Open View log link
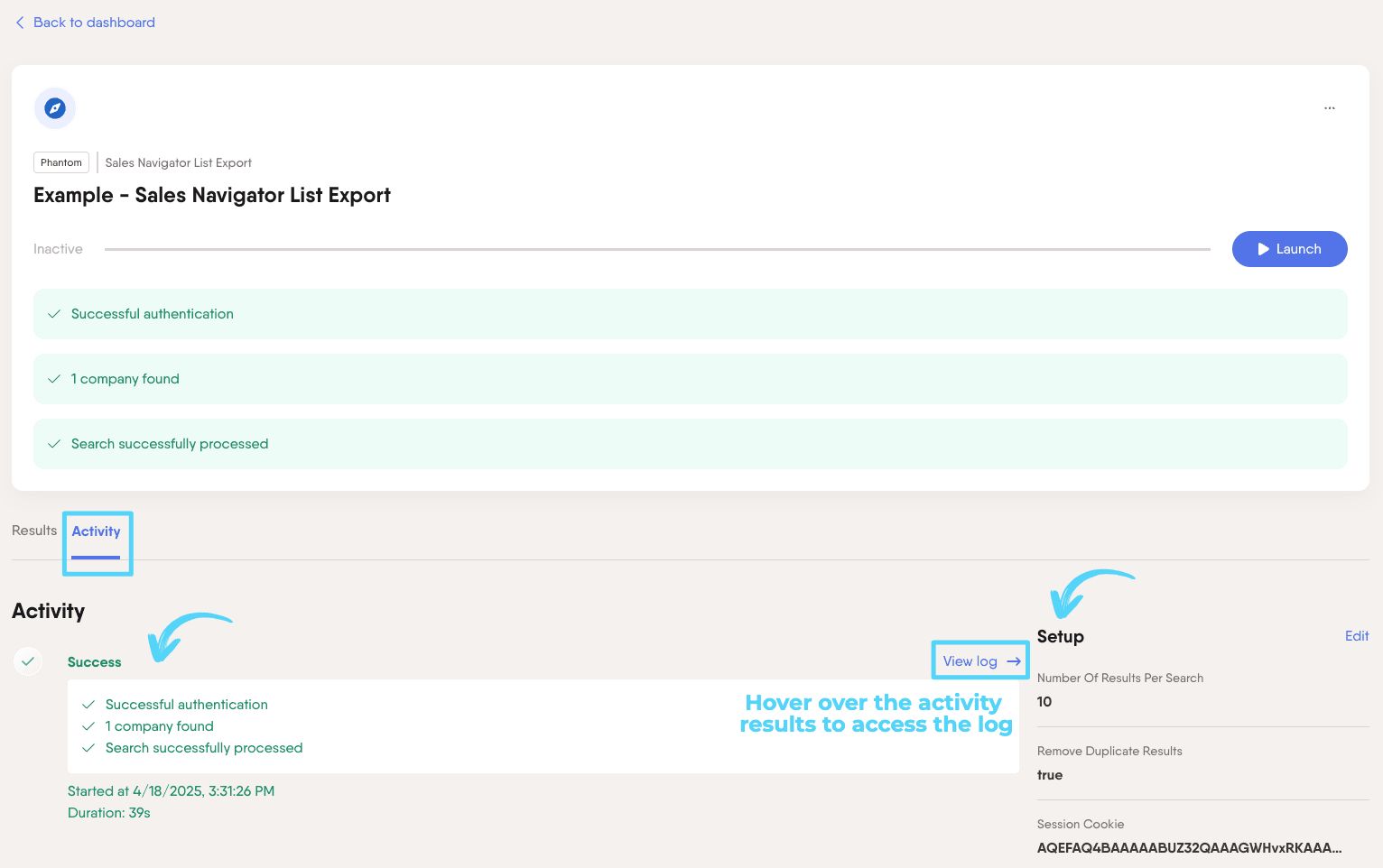The height and width of the screenshot is (868, 1383). click(980, 661)
